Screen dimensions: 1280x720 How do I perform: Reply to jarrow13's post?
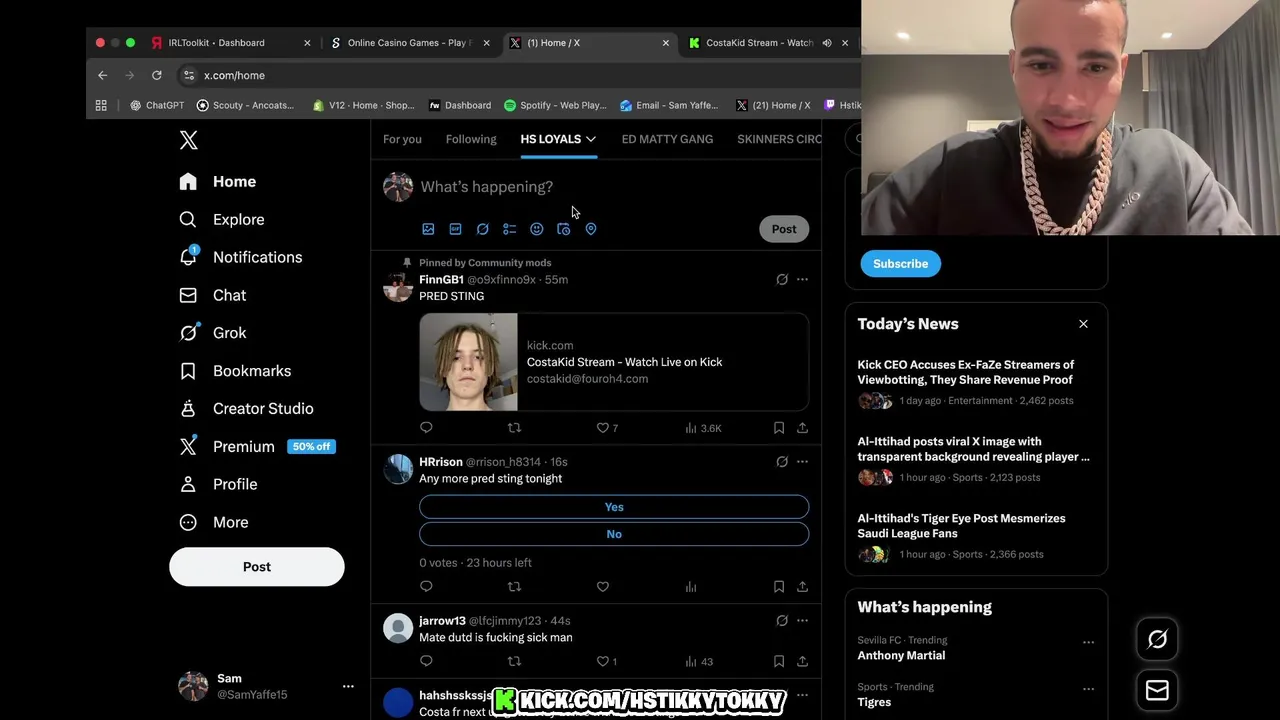pos(426,661)
